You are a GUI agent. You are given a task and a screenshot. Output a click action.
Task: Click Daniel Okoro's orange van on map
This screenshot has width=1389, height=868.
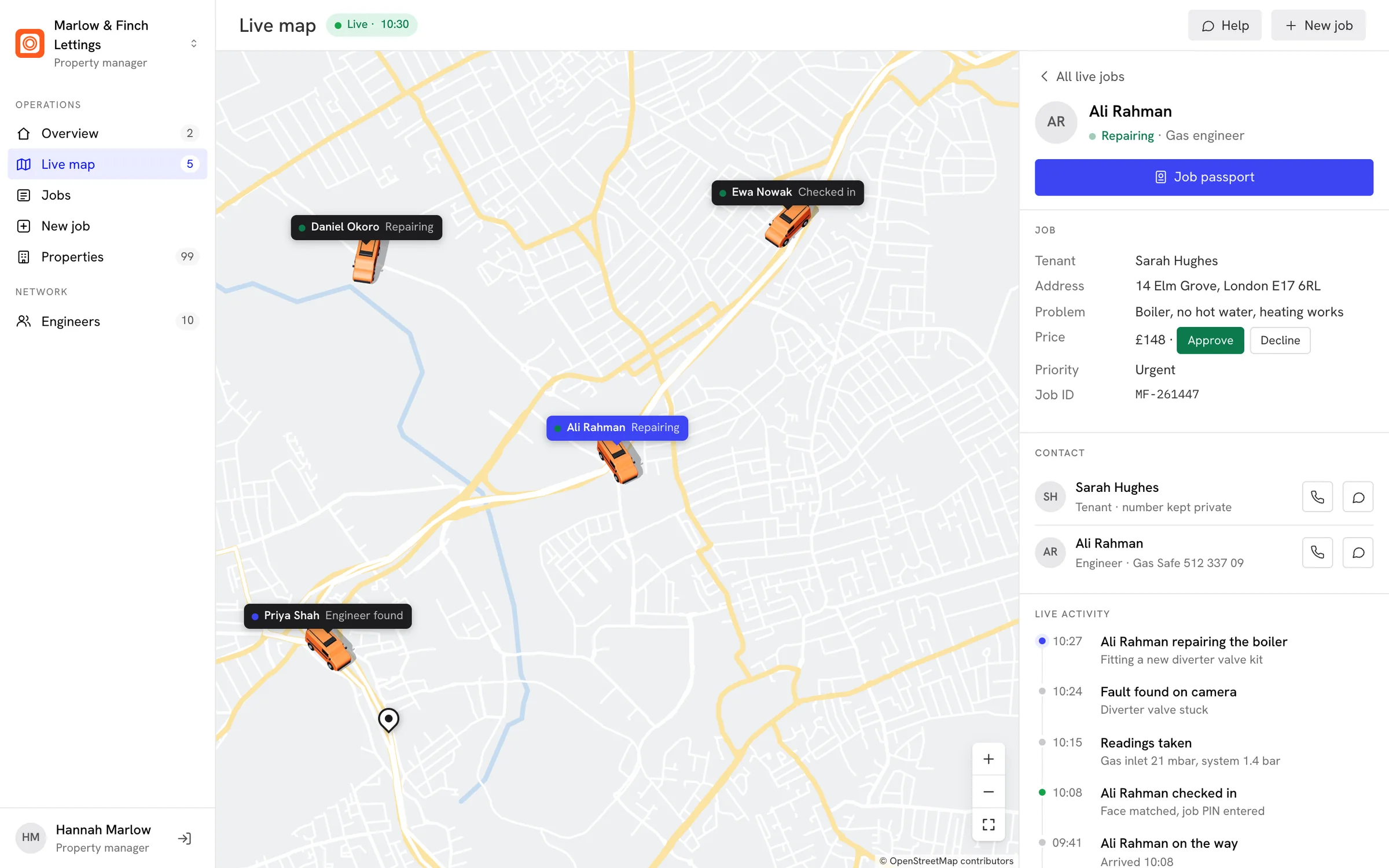pos(367,262)
